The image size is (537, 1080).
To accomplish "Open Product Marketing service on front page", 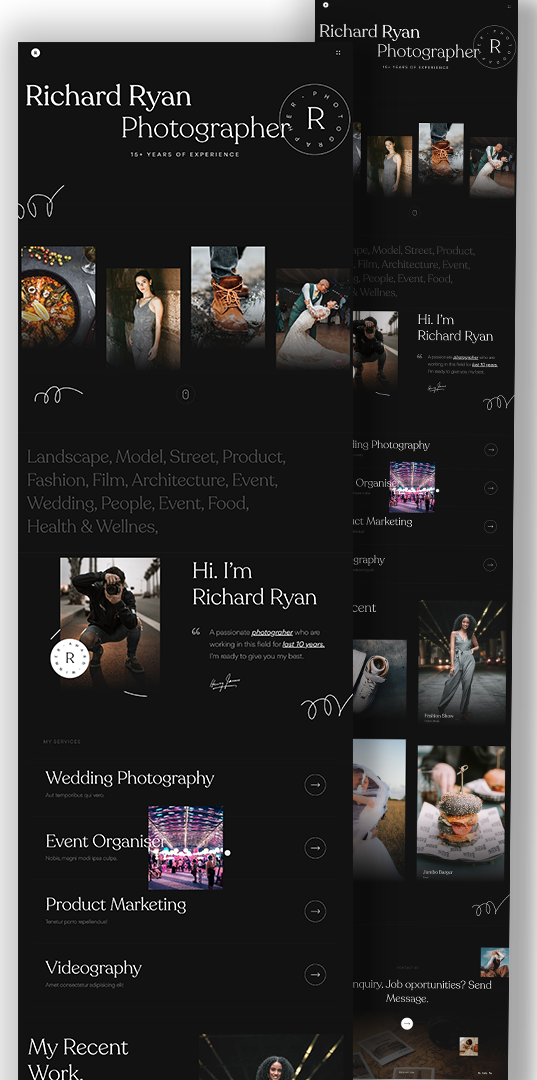I will point(116,904).
